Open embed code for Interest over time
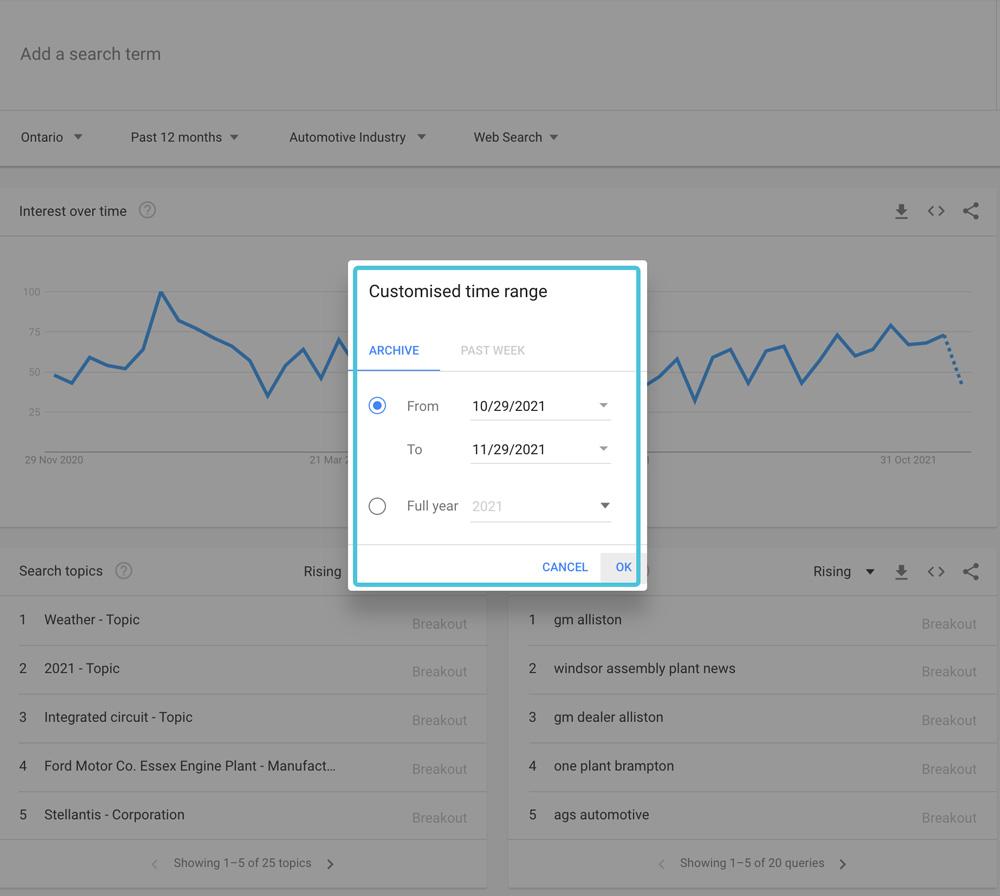 [x=936, y=211]
